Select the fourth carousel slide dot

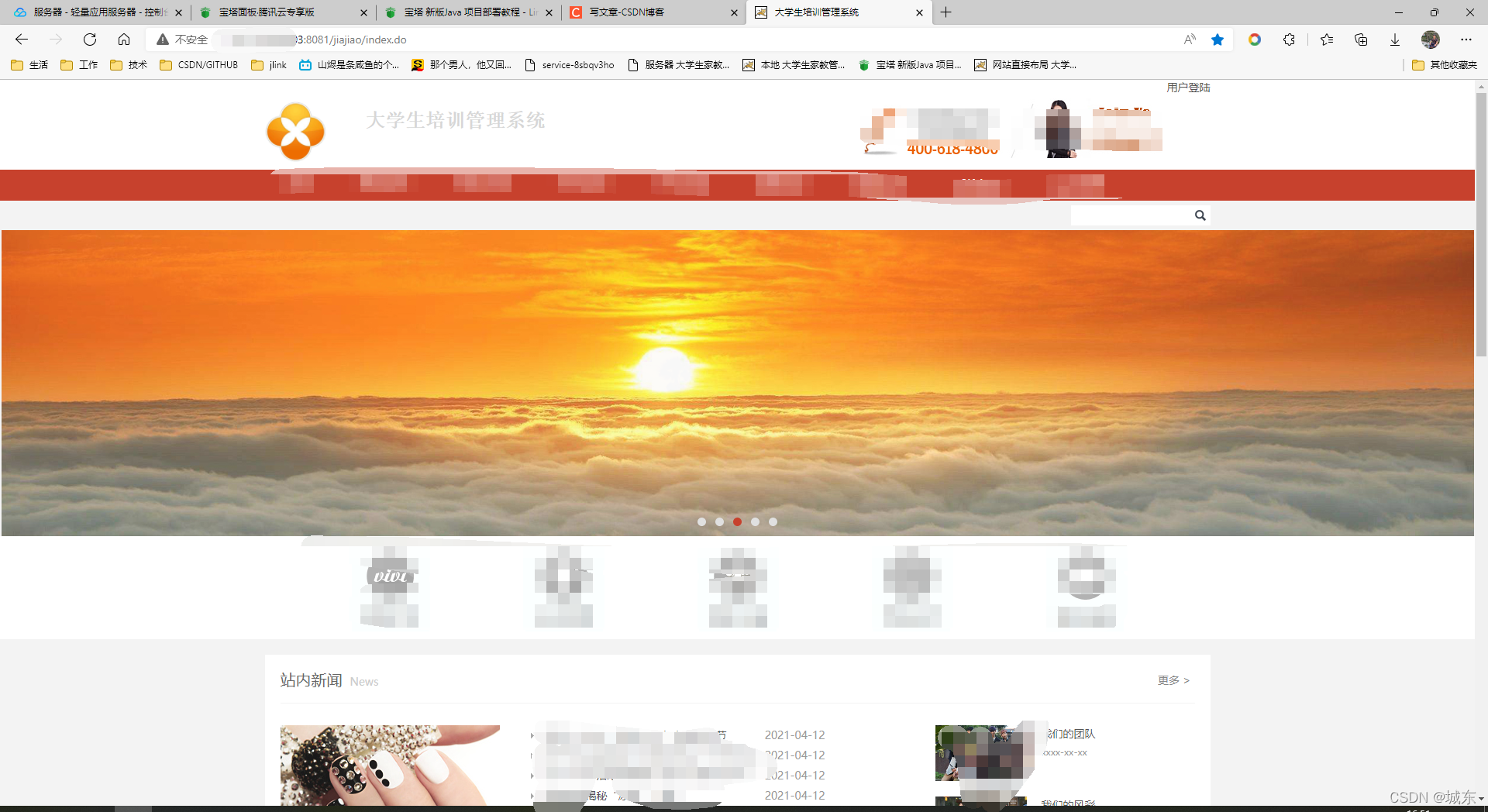(755, 521)
